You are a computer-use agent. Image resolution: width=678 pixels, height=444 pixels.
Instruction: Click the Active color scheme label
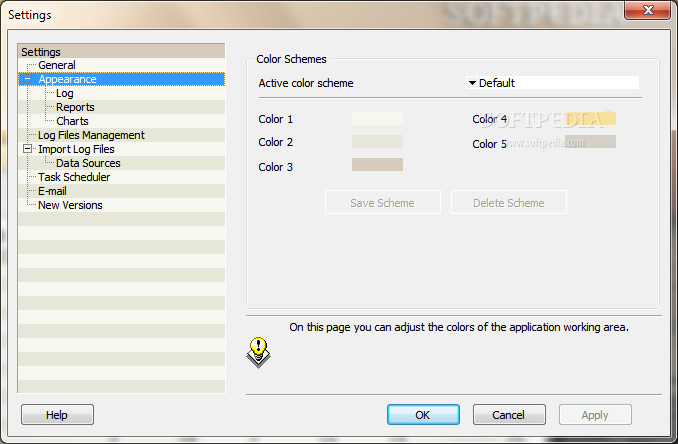306,83
